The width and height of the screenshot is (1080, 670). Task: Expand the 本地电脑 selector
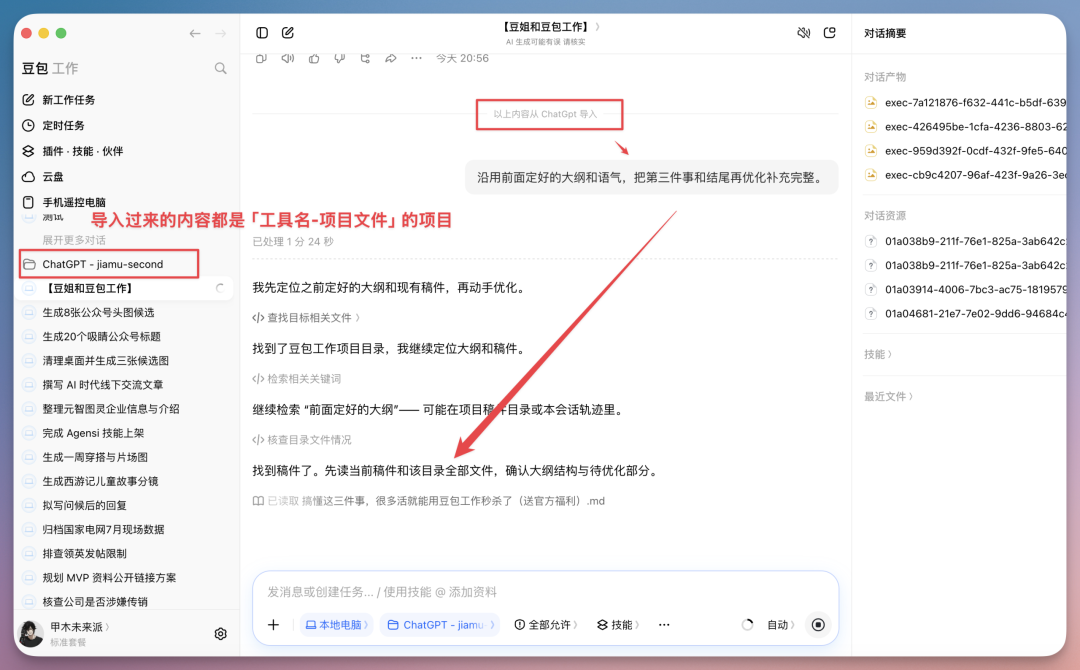tap(337, 625)
